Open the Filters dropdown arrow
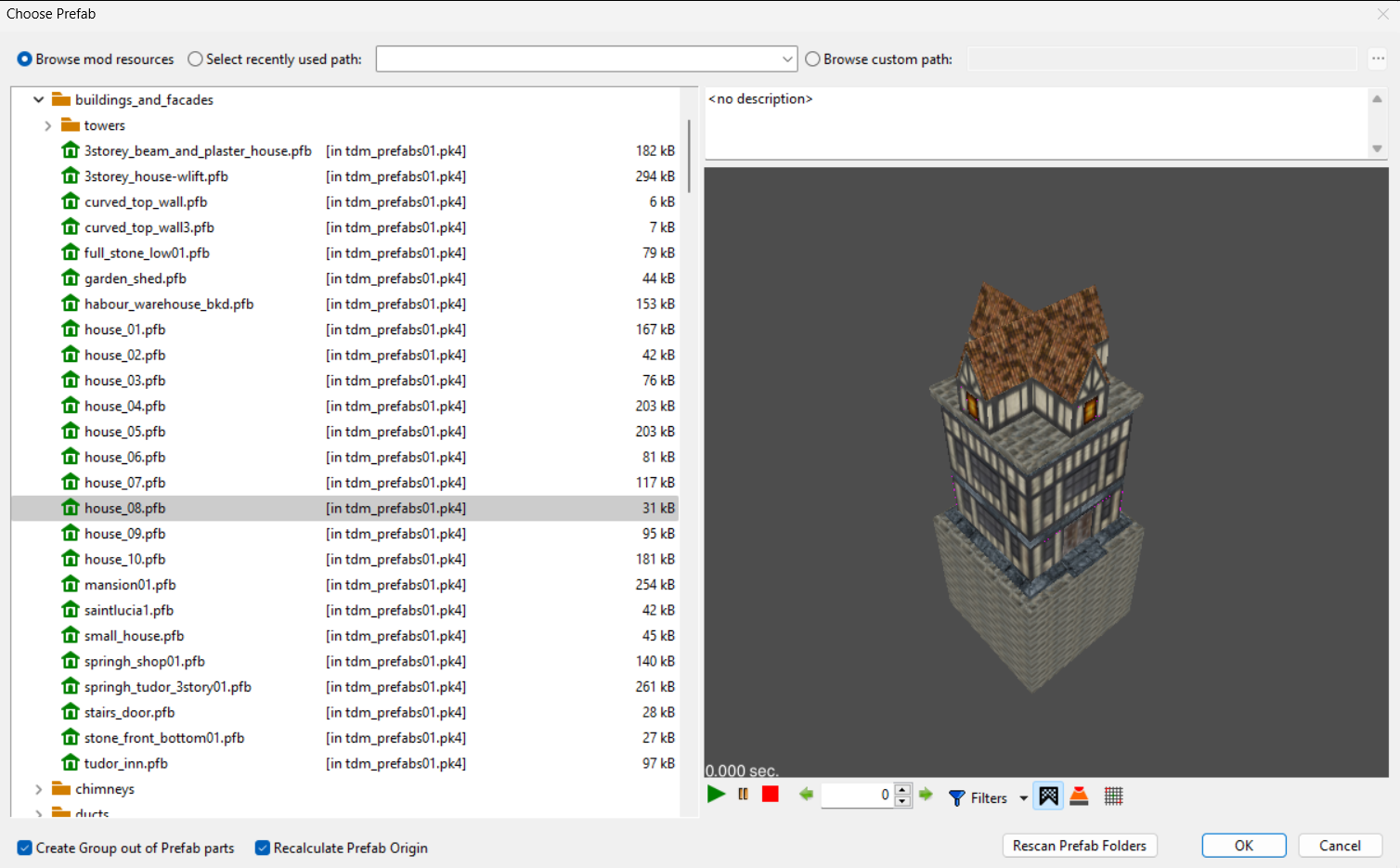 [1023, 797]
